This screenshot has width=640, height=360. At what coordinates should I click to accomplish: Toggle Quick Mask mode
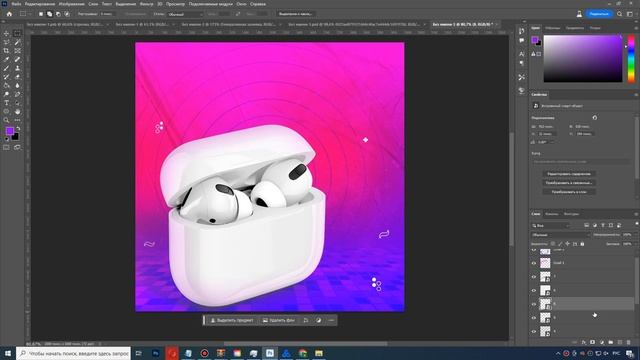point(6,147)
